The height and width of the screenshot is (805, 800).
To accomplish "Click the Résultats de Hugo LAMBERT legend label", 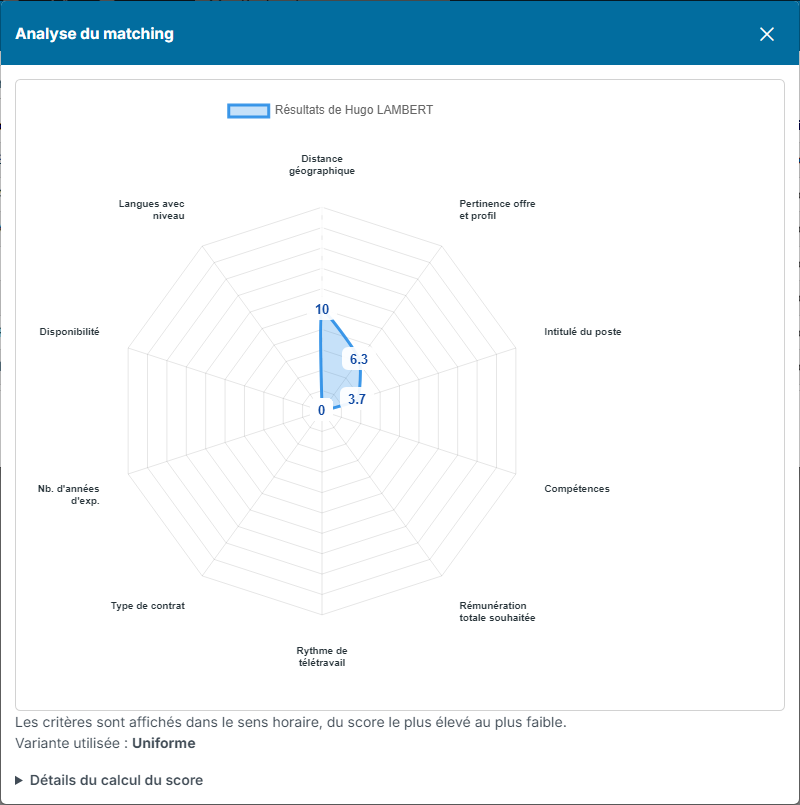I will pos(354,110).
